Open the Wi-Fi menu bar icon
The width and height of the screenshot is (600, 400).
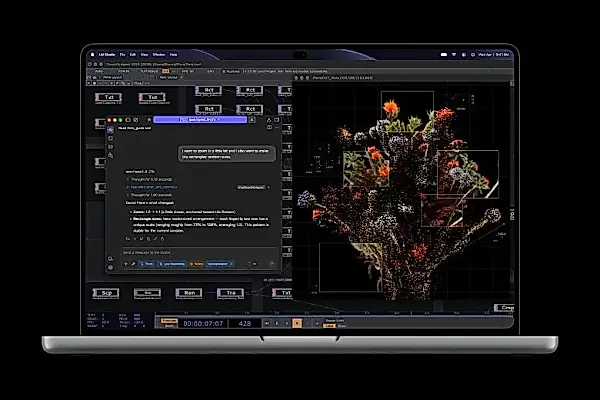pyautogui.click(x=454, y=55)
